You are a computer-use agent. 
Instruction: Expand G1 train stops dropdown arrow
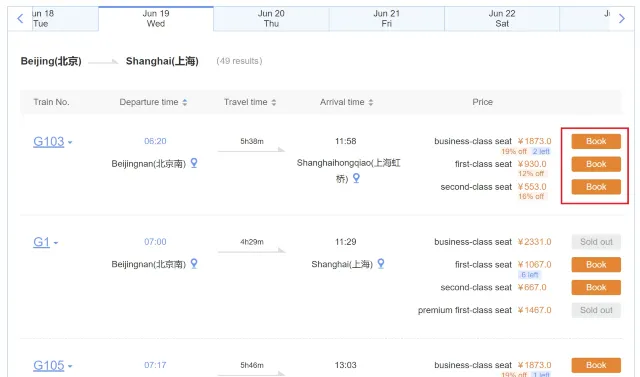(56, 243)
